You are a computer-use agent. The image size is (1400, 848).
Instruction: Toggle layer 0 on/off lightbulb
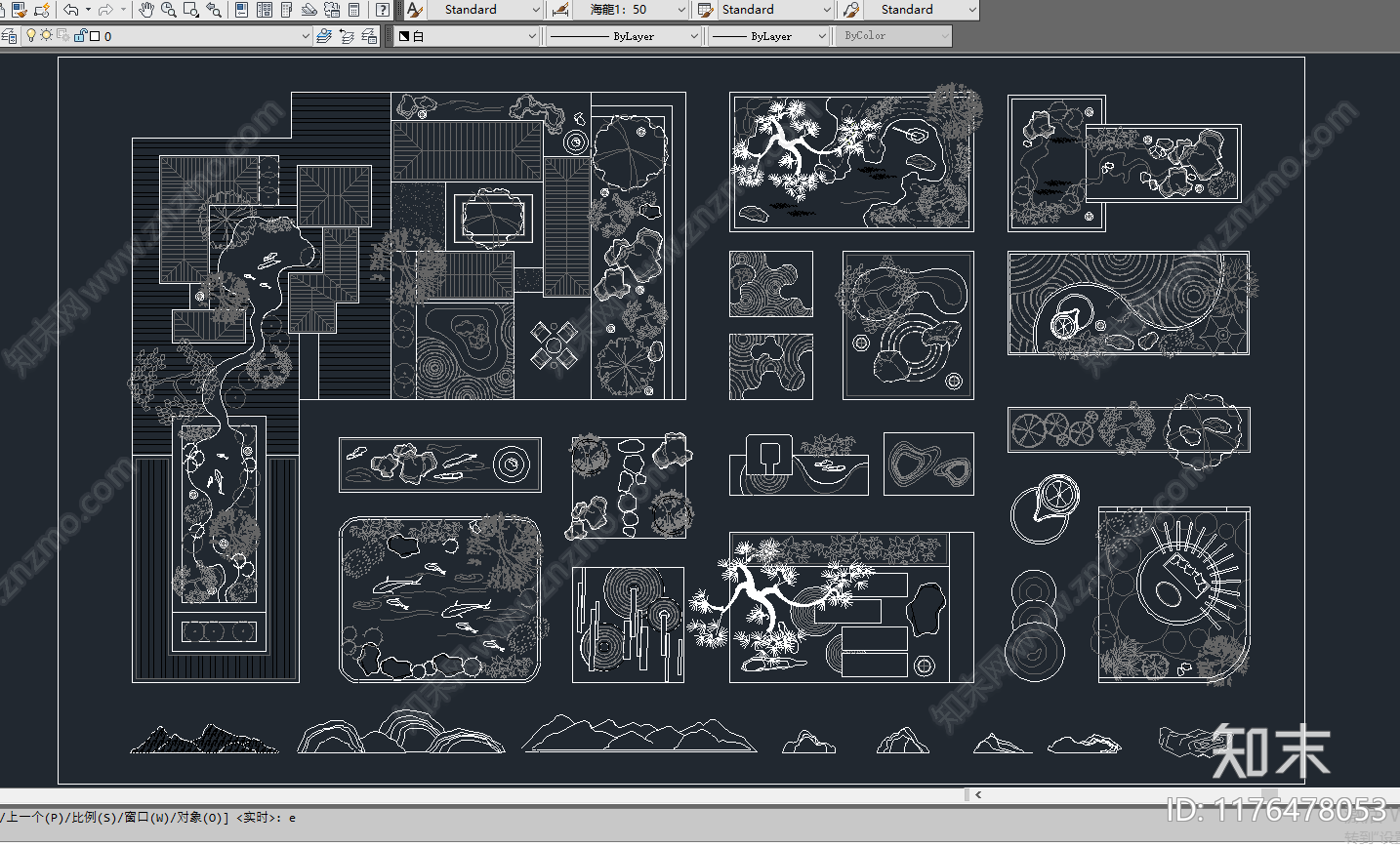(x=31, y=35)
